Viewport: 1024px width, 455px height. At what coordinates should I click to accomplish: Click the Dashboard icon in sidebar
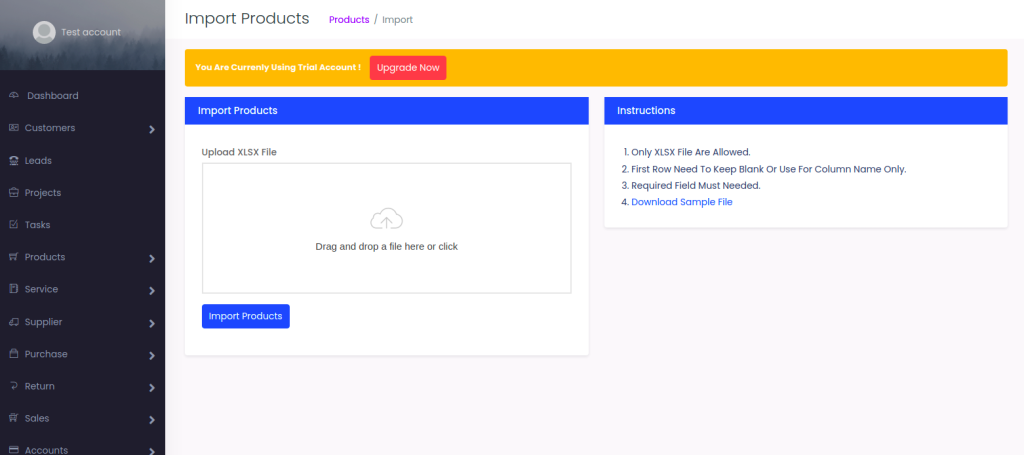pyautogui.click(x=14, y=96)
